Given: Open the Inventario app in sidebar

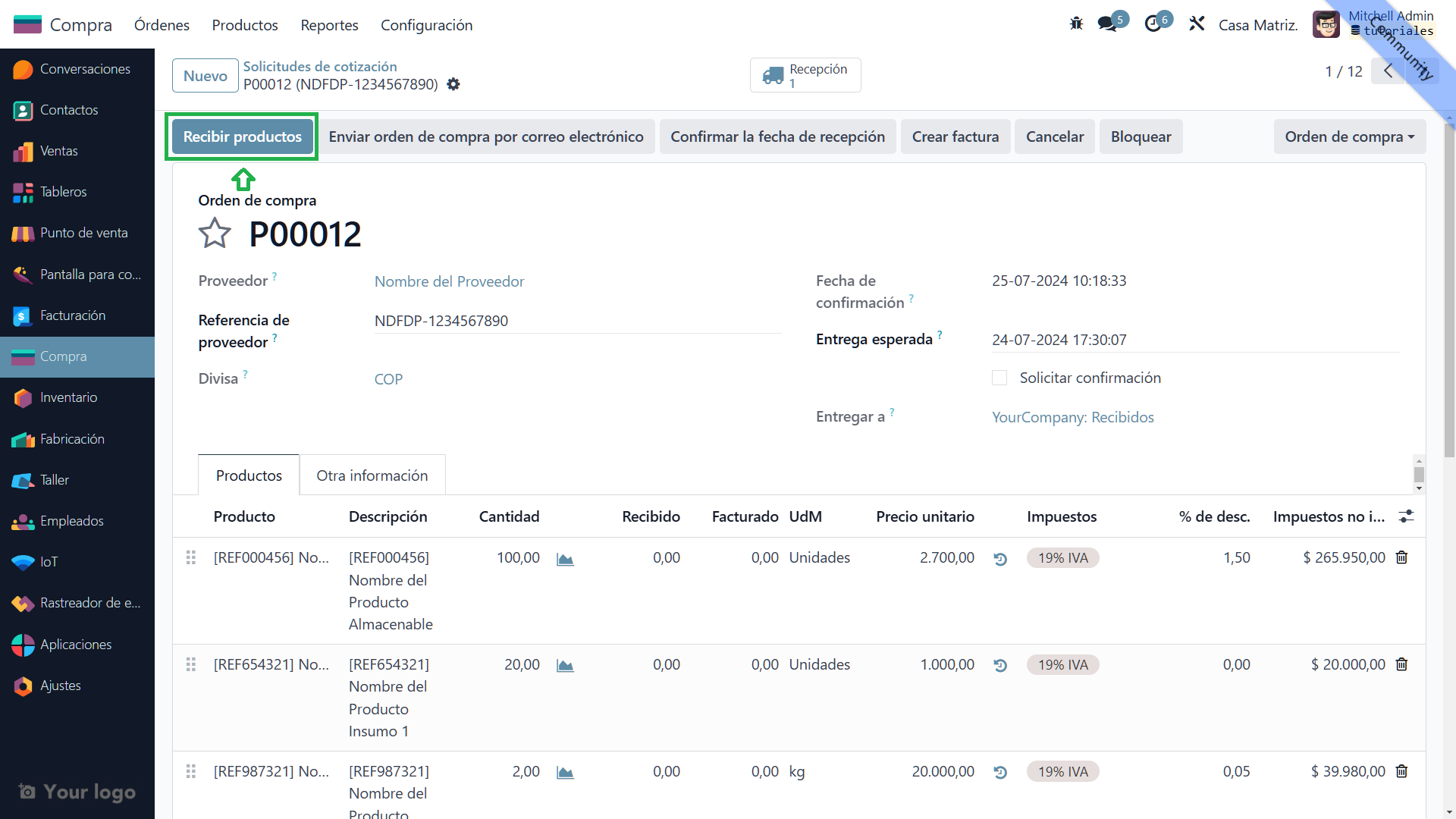Looking at the screenshot, I should [68, 397].
